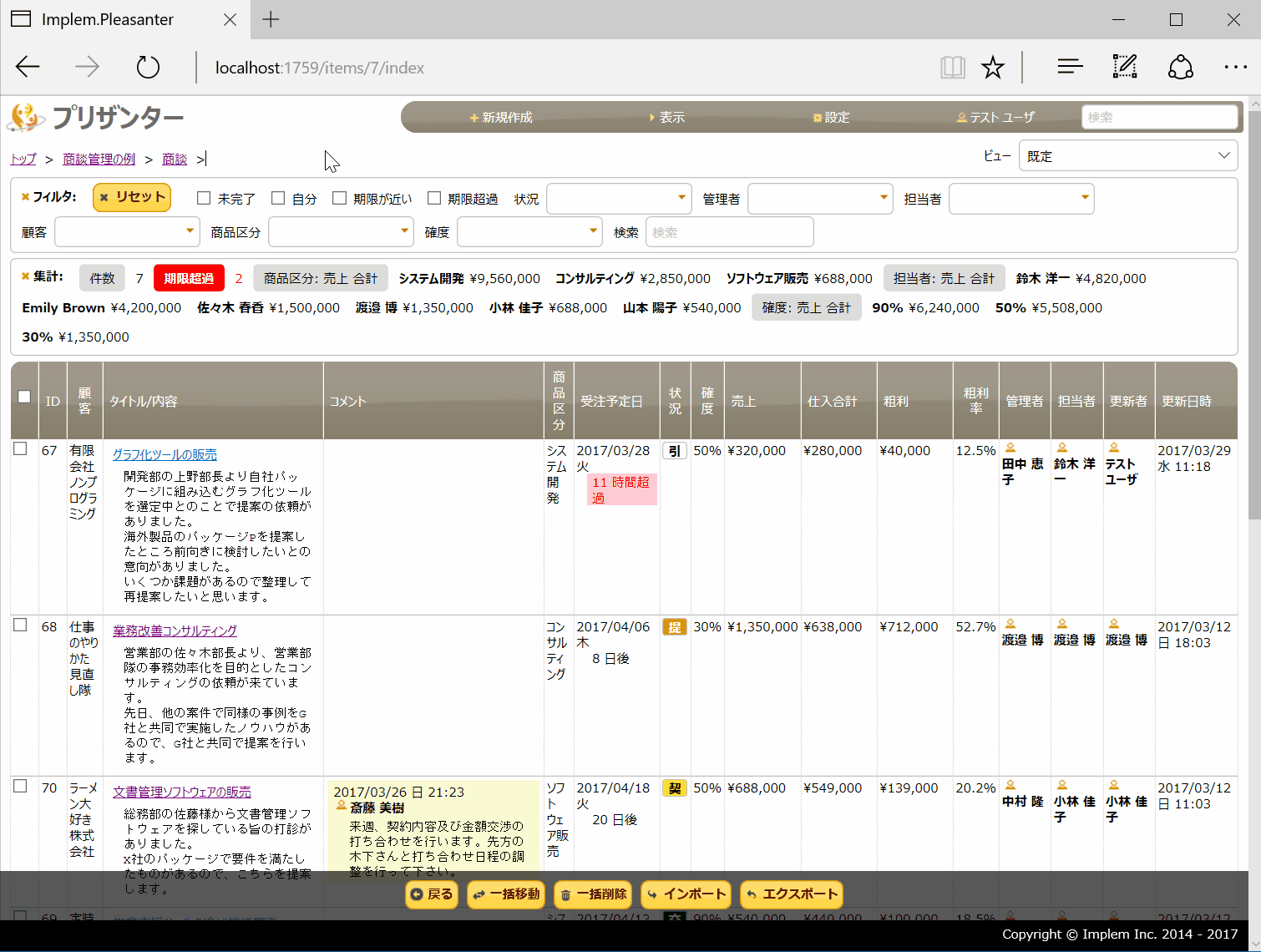Screen dimensions: 1261x952
Task: Click the リセット filter button
Action: (x=132, y=197)
